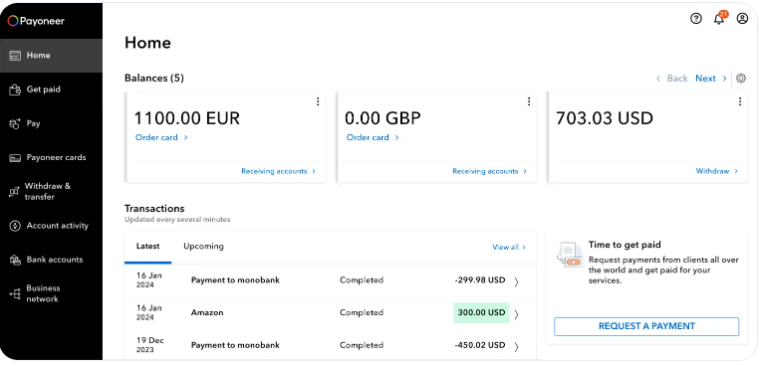Open Account activity in sidebar
This screenshot has height=366, width=766.
coord(51,226)
